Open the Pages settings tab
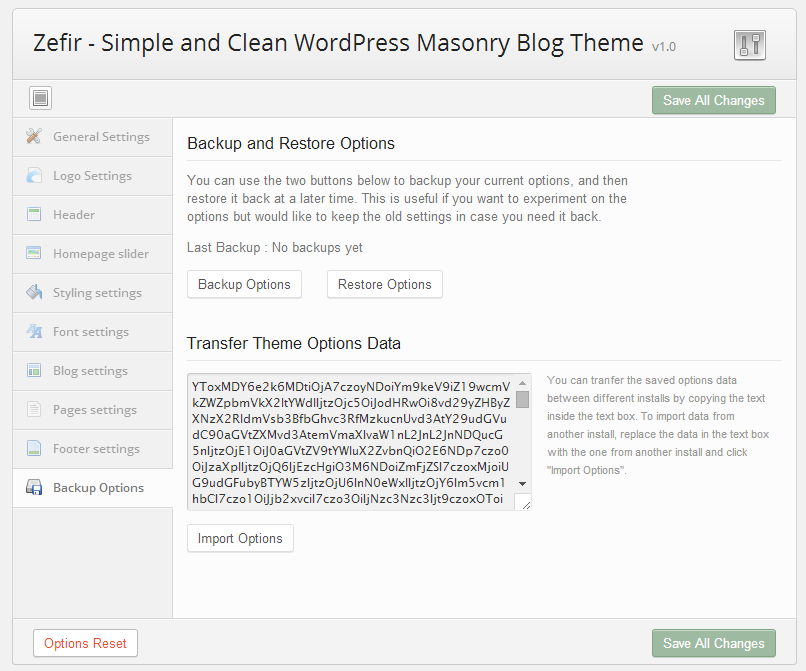The height and width of the screenshot is (671, 806). click(x=94, y=410)
